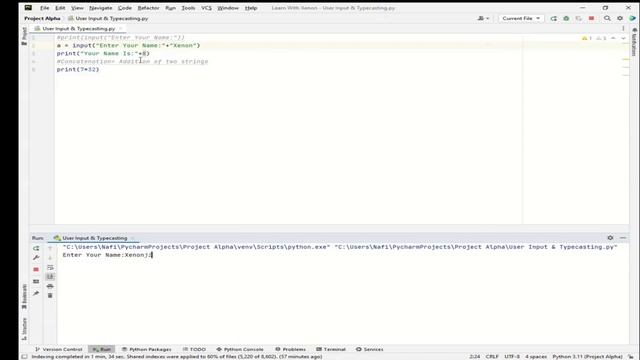Go to next highlighted error arrow
This screenshot has width=640, height=360.
pyautogui.click(x=623, y=38)
